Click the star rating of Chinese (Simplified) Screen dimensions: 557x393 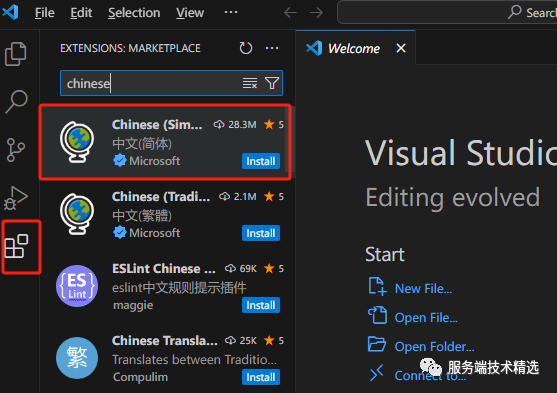point(274,125)
